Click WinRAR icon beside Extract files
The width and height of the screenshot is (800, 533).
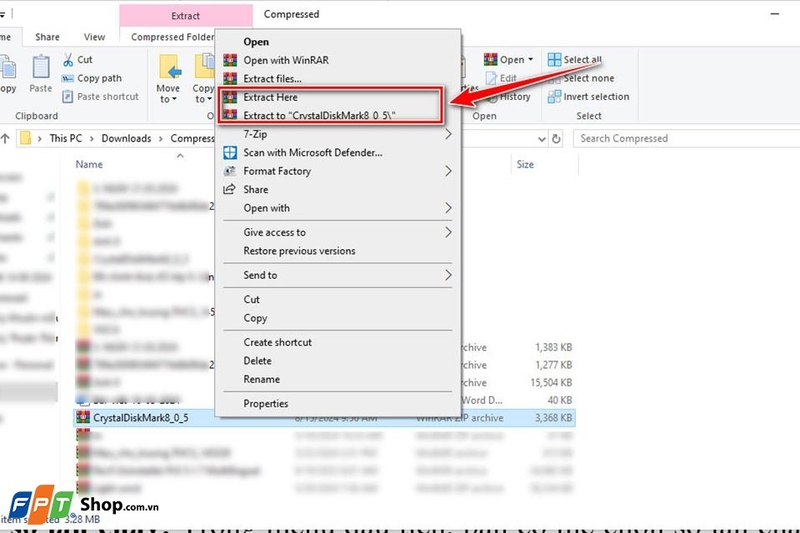[x=230, y=79]
